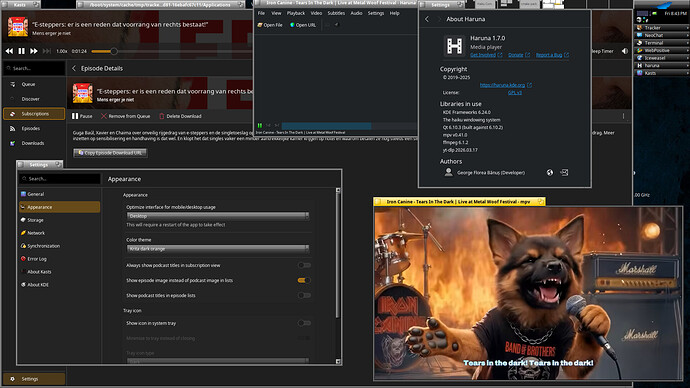The height and width of the screenshot is (388, 690).
Task: Seek in Haruna's blue progress bar
Action: coord(349,126)
